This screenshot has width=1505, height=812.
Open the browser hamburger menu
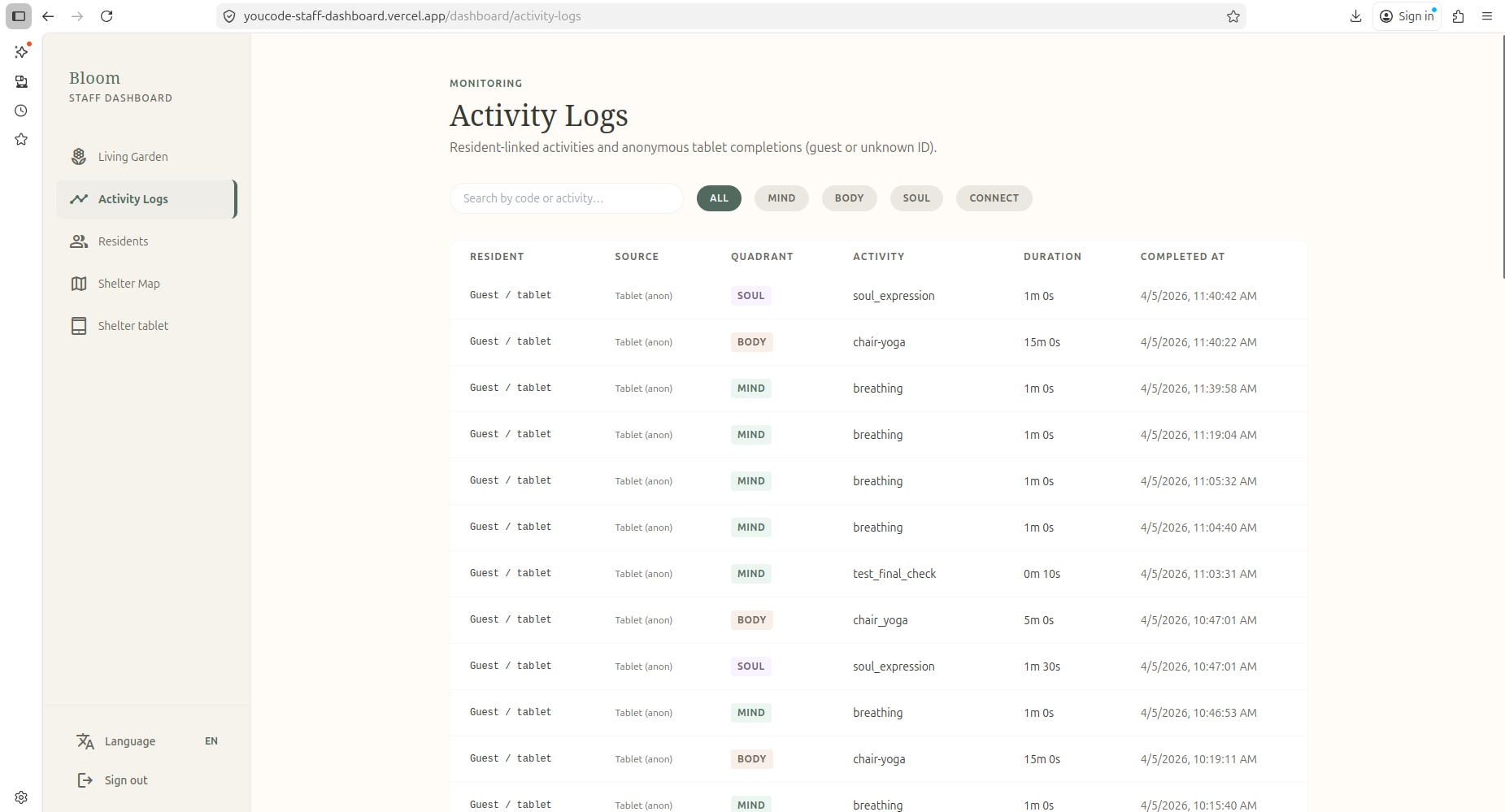pos(1487,16)
